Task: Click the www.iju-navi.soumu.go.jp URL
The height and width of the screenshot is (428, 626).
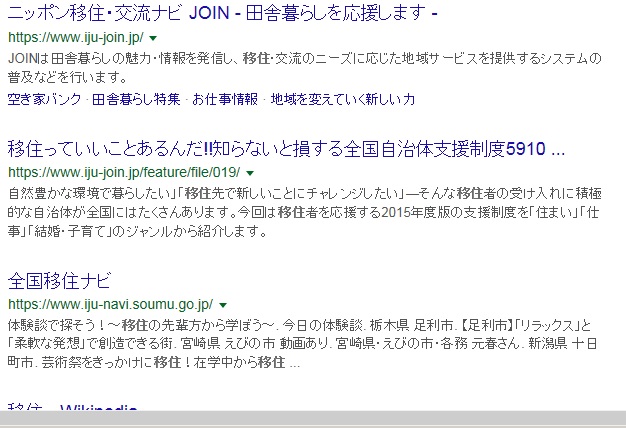Action: click(x=111, y=305)
